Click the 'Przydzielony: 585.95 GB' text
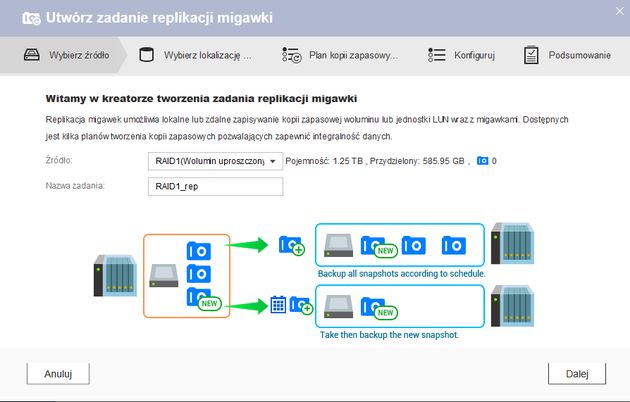The height and width of the screenshot is (402, 630). pos(417,161)
